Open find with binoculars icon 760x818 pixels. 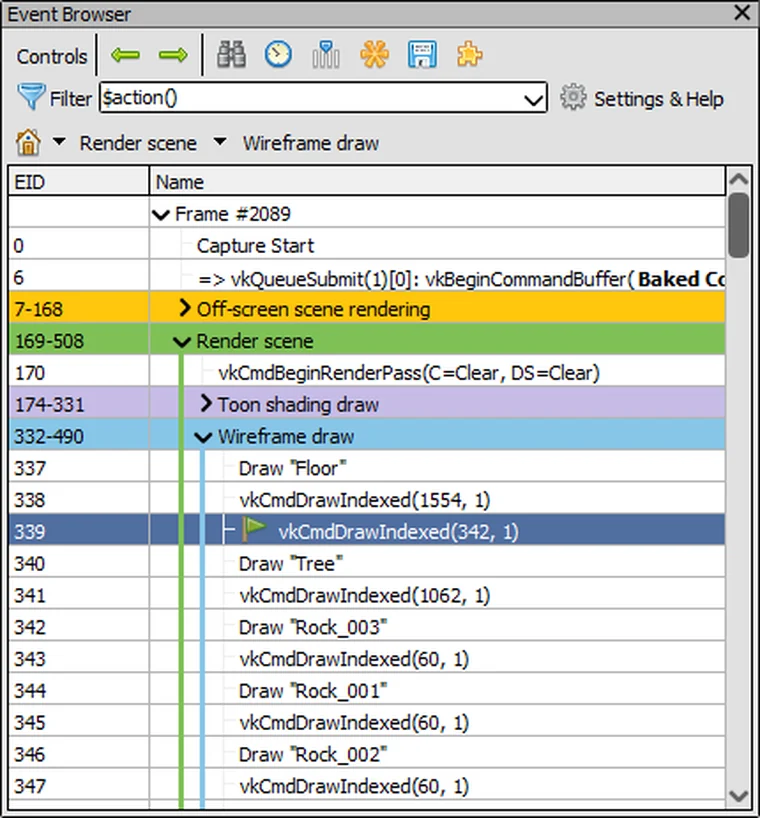[x=231, y=54]
